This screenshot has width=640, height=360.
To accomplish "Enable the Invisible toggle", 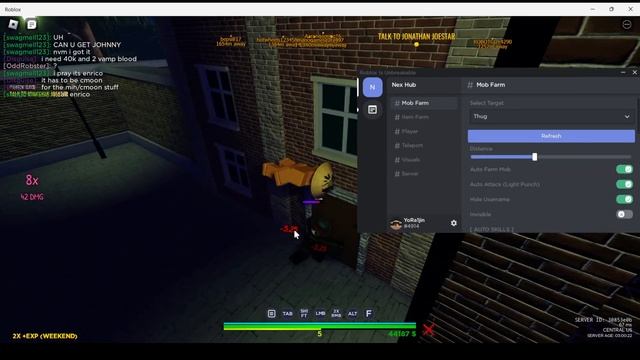I will [x=624, y=214].
